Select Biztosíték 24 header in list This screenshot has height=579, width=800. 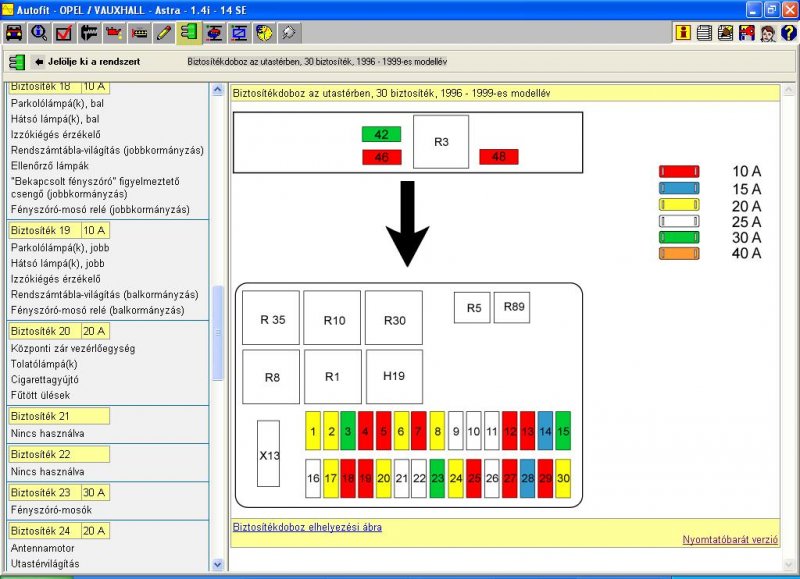click(59, 531)
